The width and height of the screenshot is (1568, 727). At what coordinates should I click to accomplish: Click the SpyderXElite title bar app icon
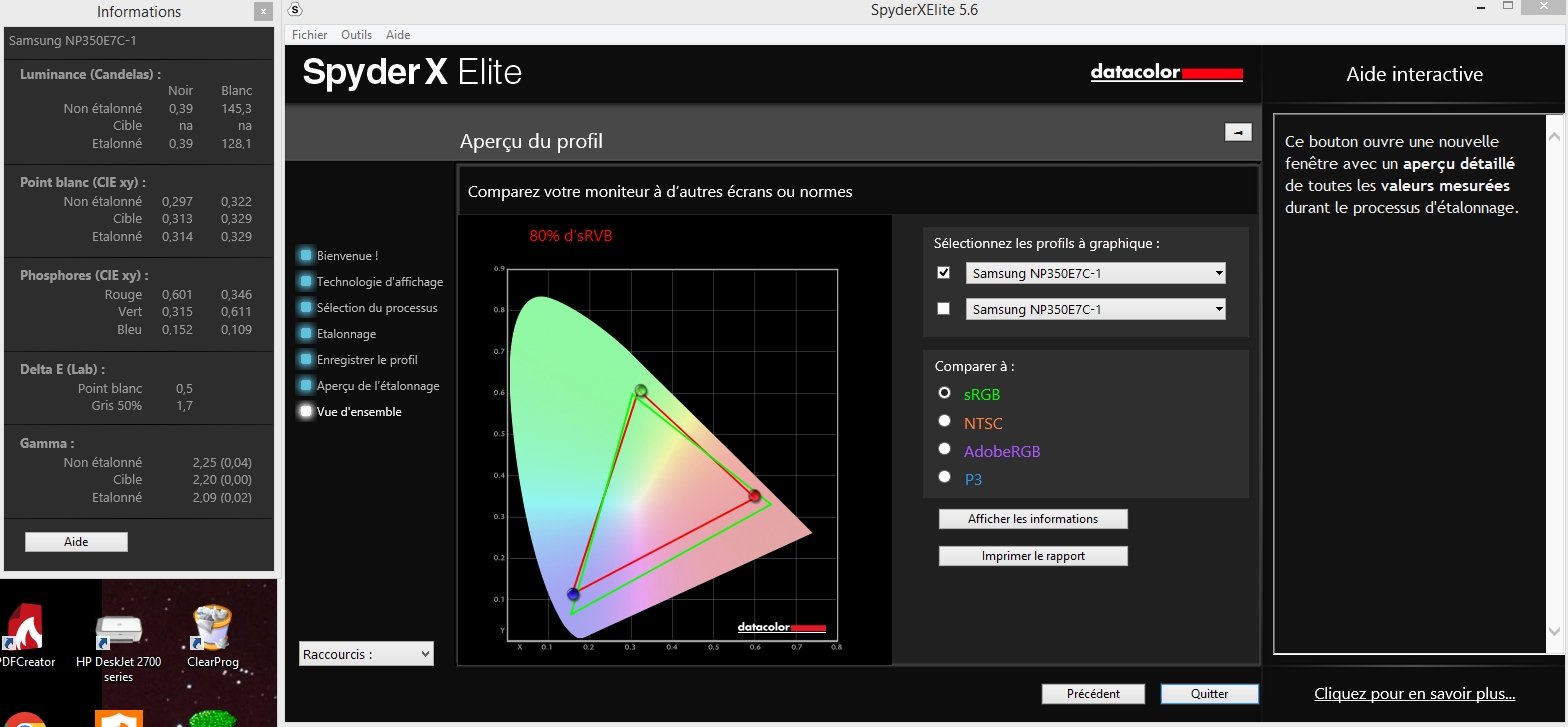[x=296, y=10]
